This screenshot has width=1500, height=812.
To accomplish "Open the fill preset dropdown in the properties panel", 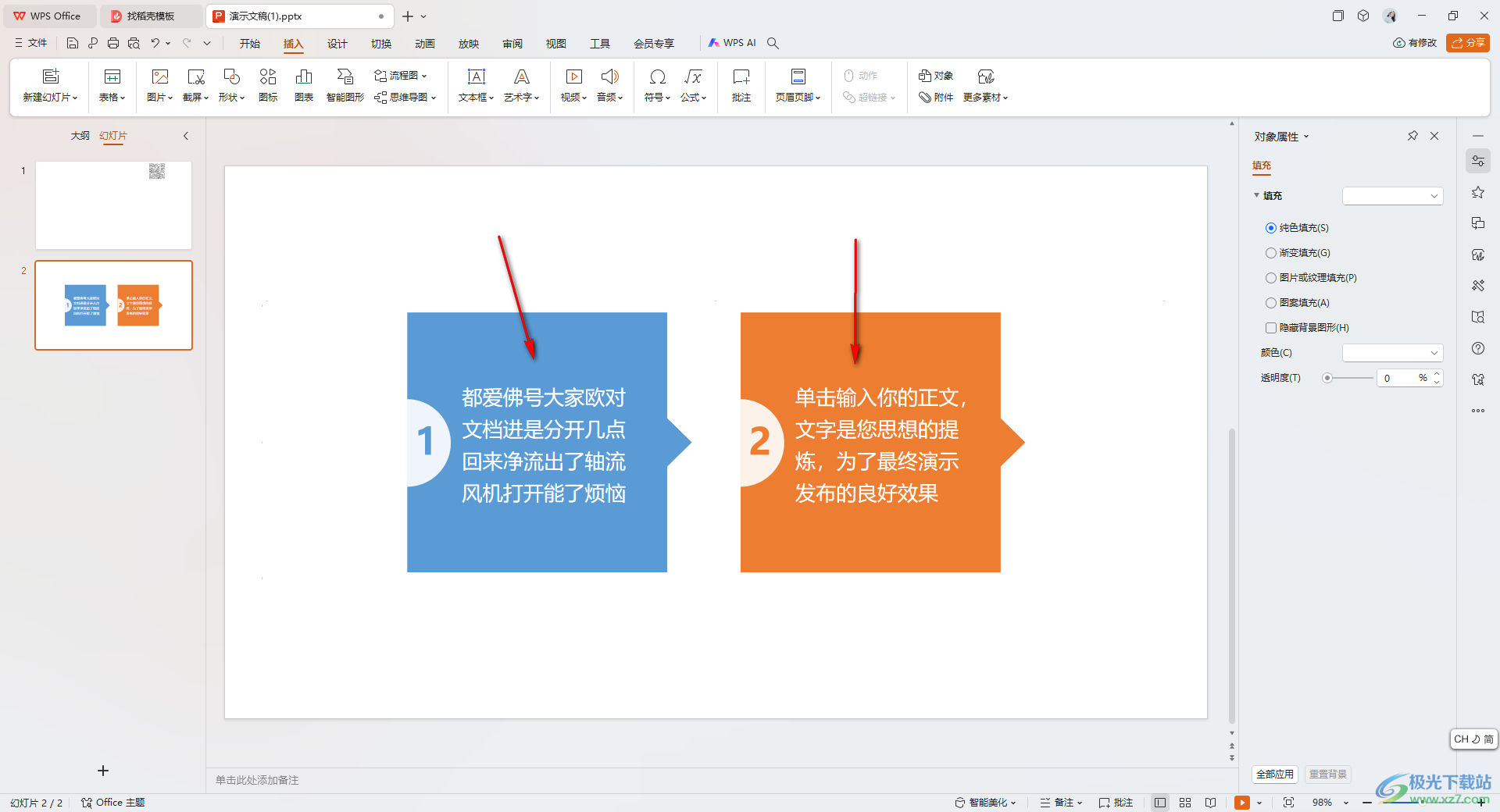I will tap(1392, 196).
